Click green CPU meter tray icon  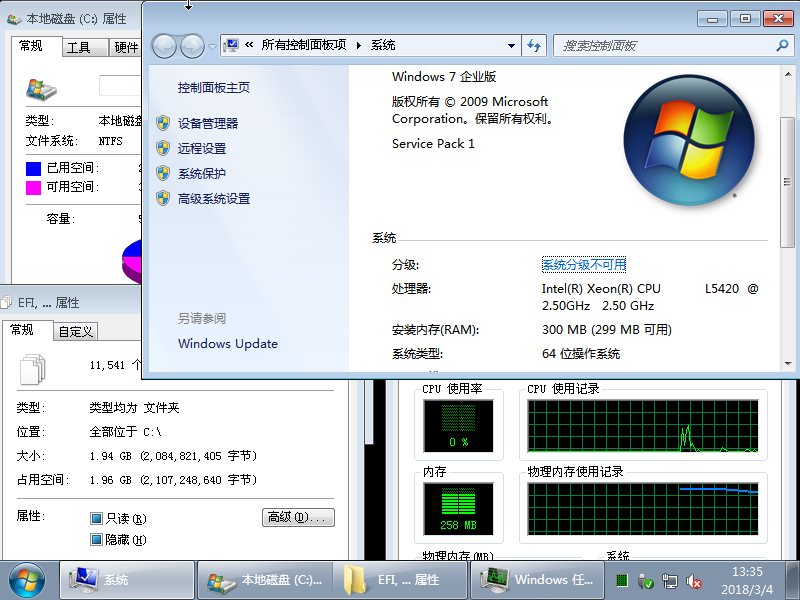pos(621,580)
